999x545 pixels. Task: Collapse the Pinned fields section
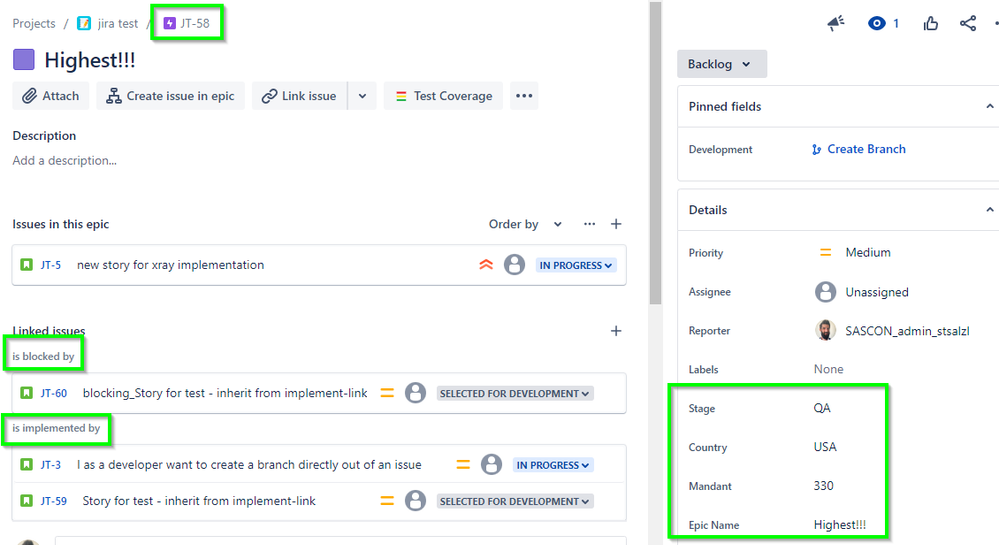coord(989,106)
